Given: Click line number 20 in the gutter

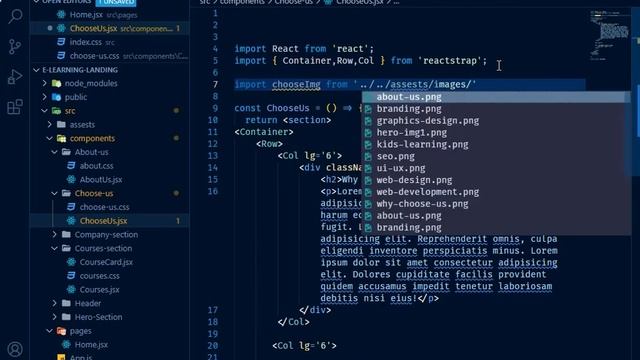Looking at the screenshot, I should tap(213, 346).
